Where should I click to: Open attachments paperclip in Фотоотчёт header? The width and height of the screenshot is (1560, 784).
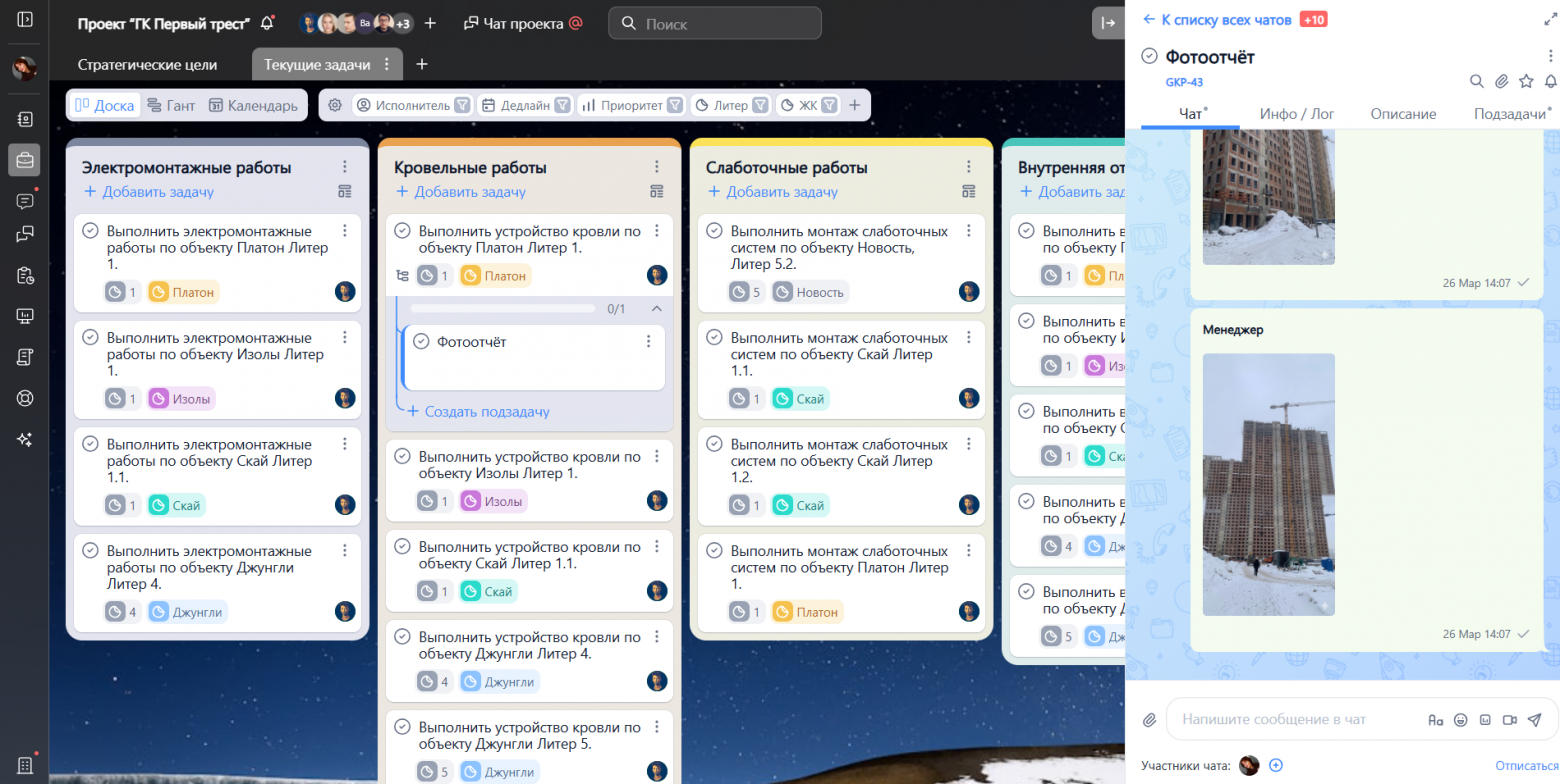click(x=1501, y=81)
